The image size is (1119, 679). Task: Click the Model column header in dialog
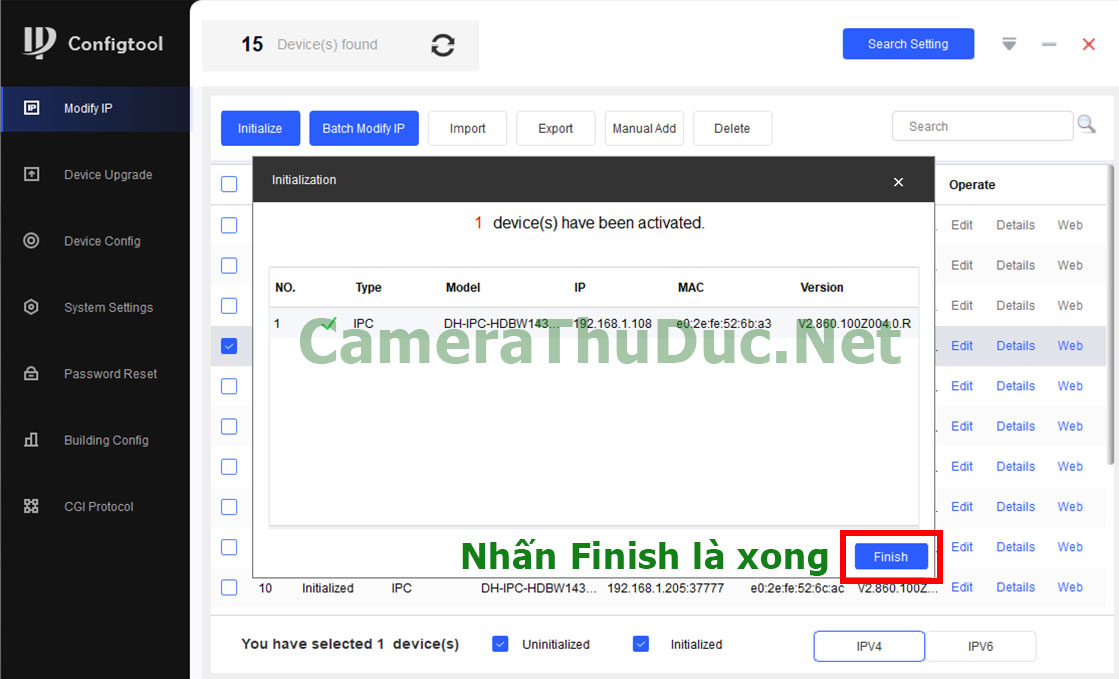point(462,288)
